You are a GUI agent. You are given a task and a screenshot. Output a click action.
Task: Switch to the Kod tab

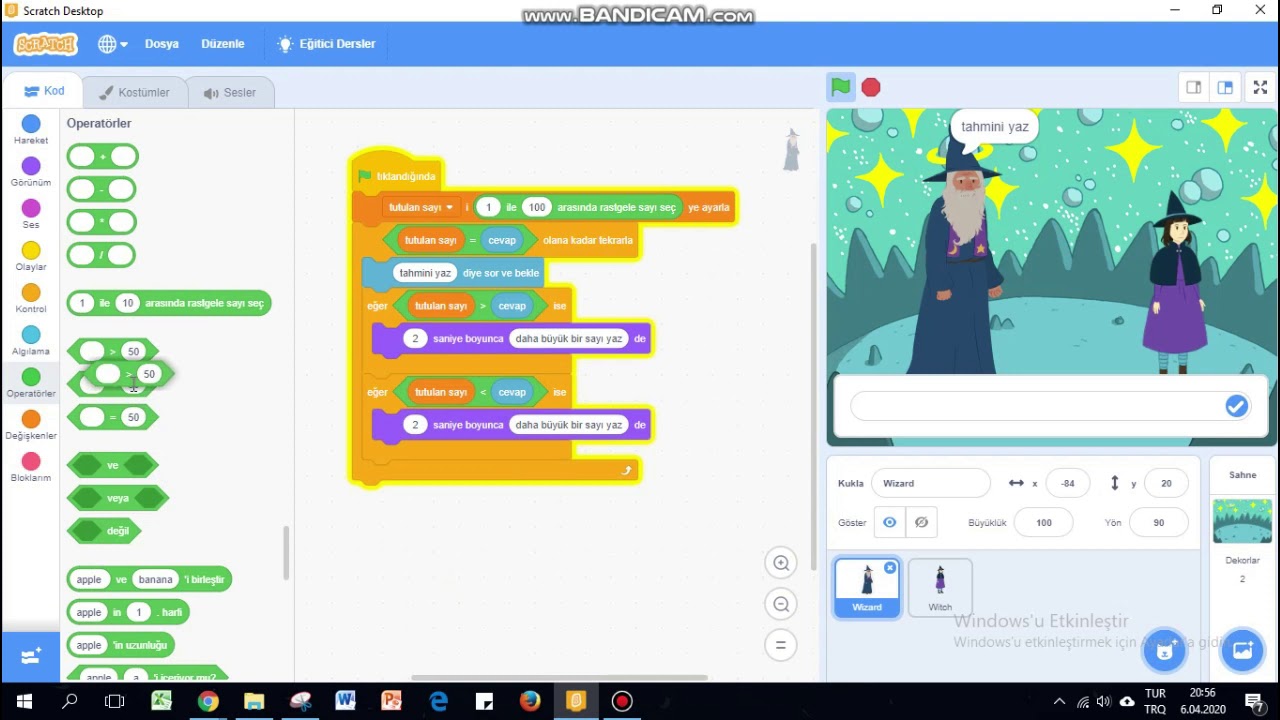[x=44, y=91]
